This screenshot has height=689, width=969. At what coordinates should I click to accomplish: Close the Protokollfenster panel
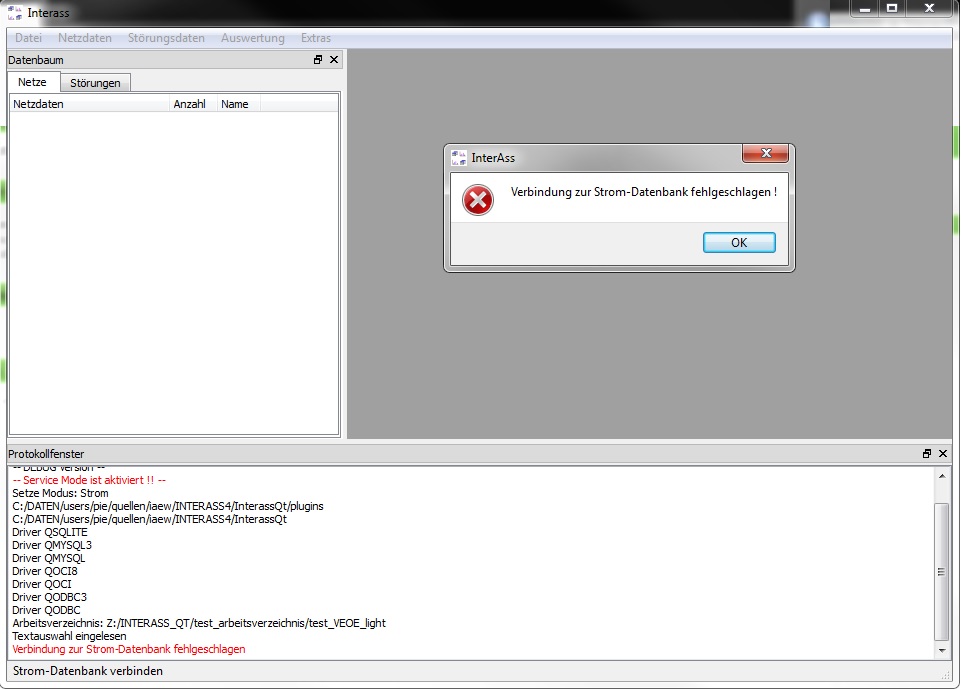[x=943, y=454]
